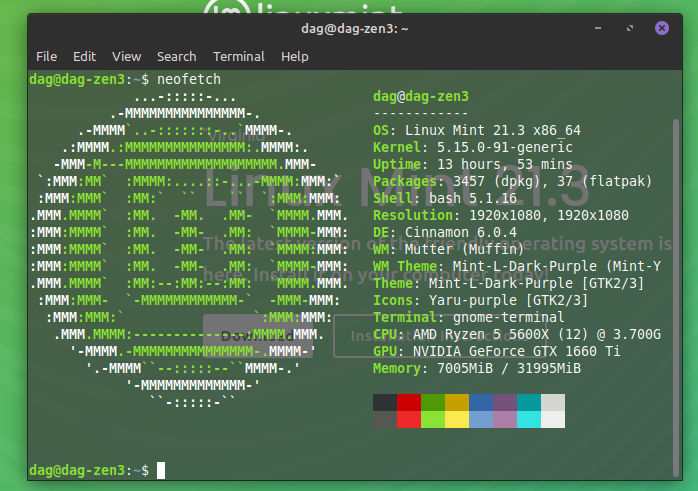Image resolution: width=698 pixels, height=491 pixels.
Task: Open the Search menu
Action: click(x=176, y=57)
